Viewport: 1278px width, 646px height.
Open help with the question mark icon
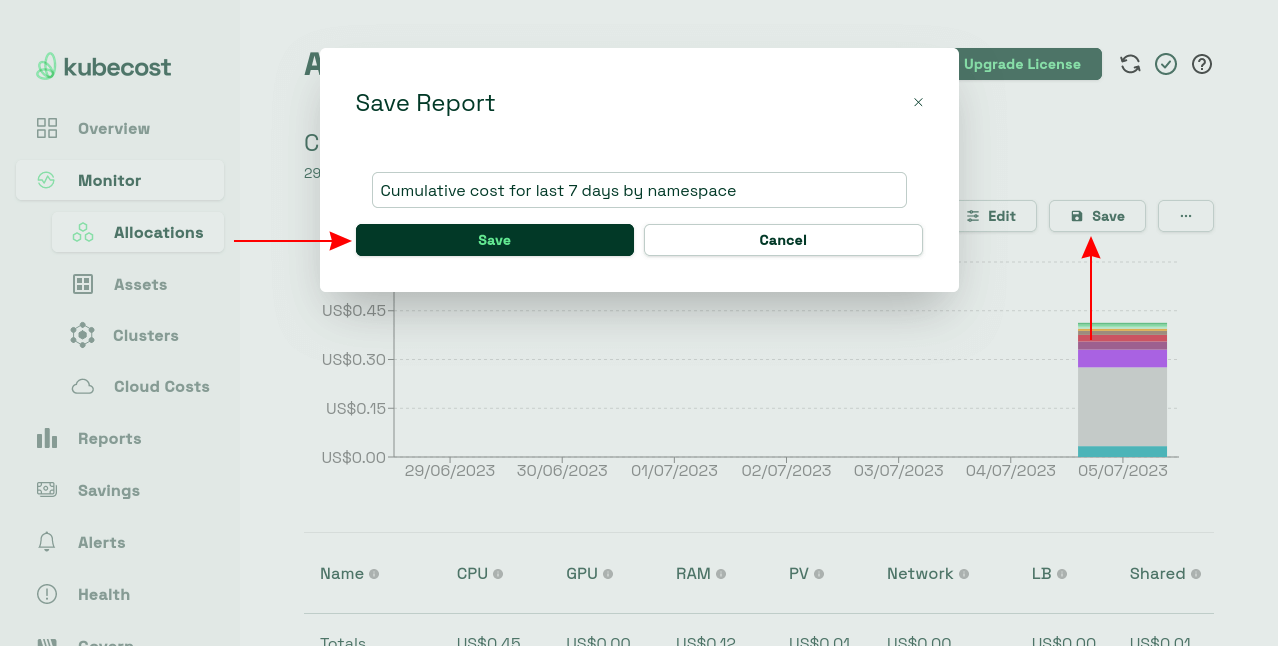1201,63
